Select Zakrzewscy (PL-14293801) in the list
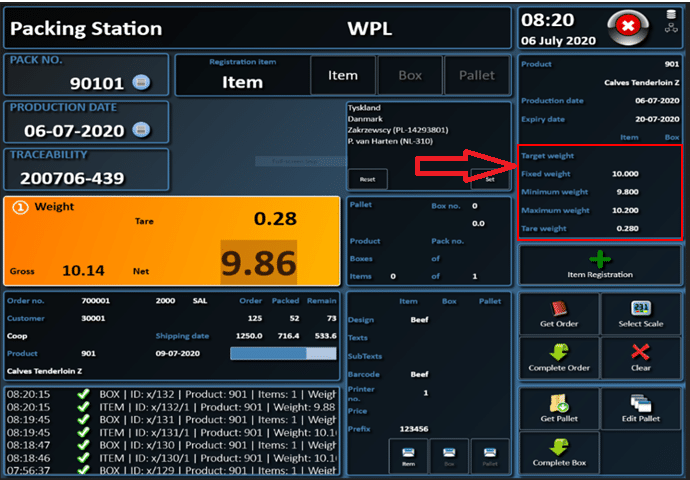 (x=397, y=129)
